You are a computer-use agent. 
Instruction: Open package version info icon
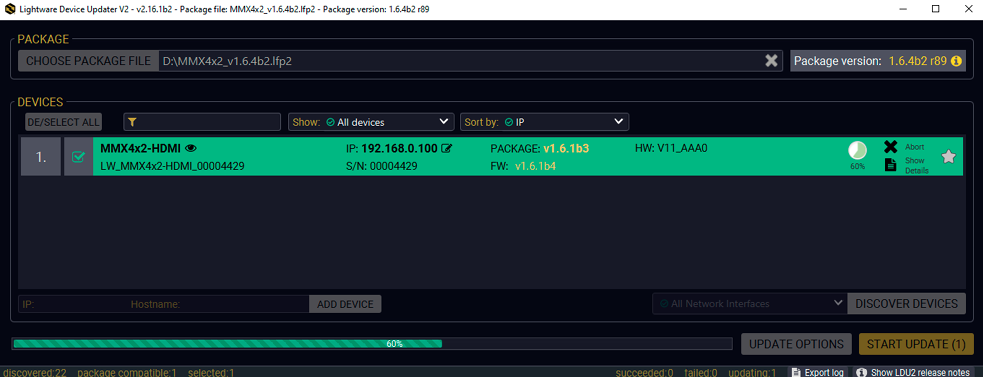click(956, 61)
